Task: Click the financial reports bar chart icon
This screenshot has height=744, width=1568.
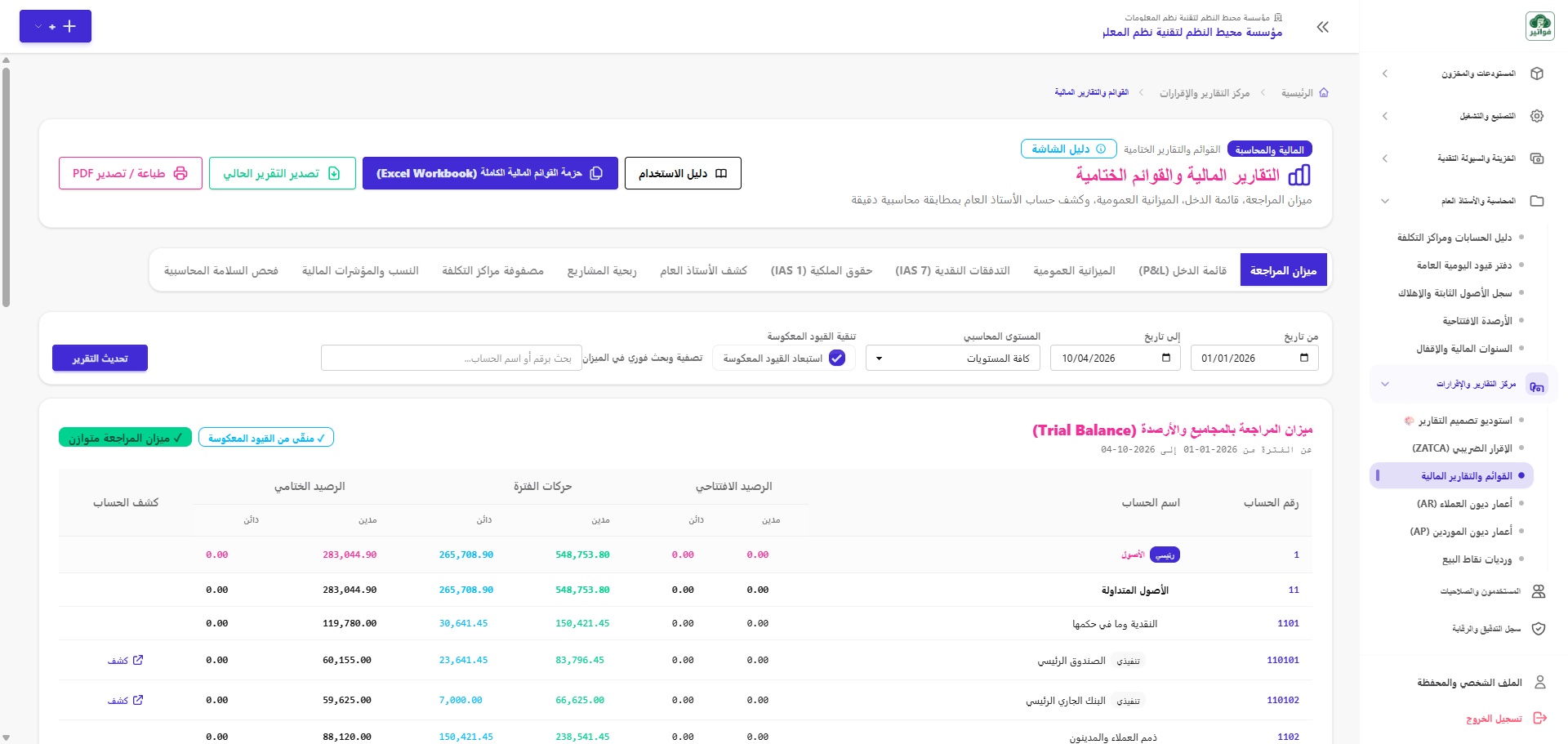Action: pos(1298,175)
